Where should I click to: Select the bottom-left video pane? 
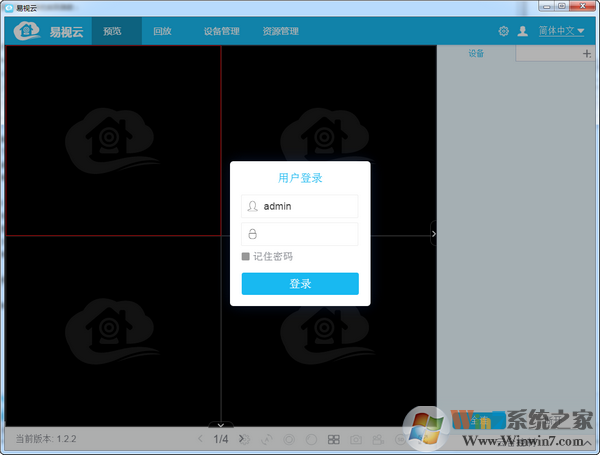tap(113, 331)
